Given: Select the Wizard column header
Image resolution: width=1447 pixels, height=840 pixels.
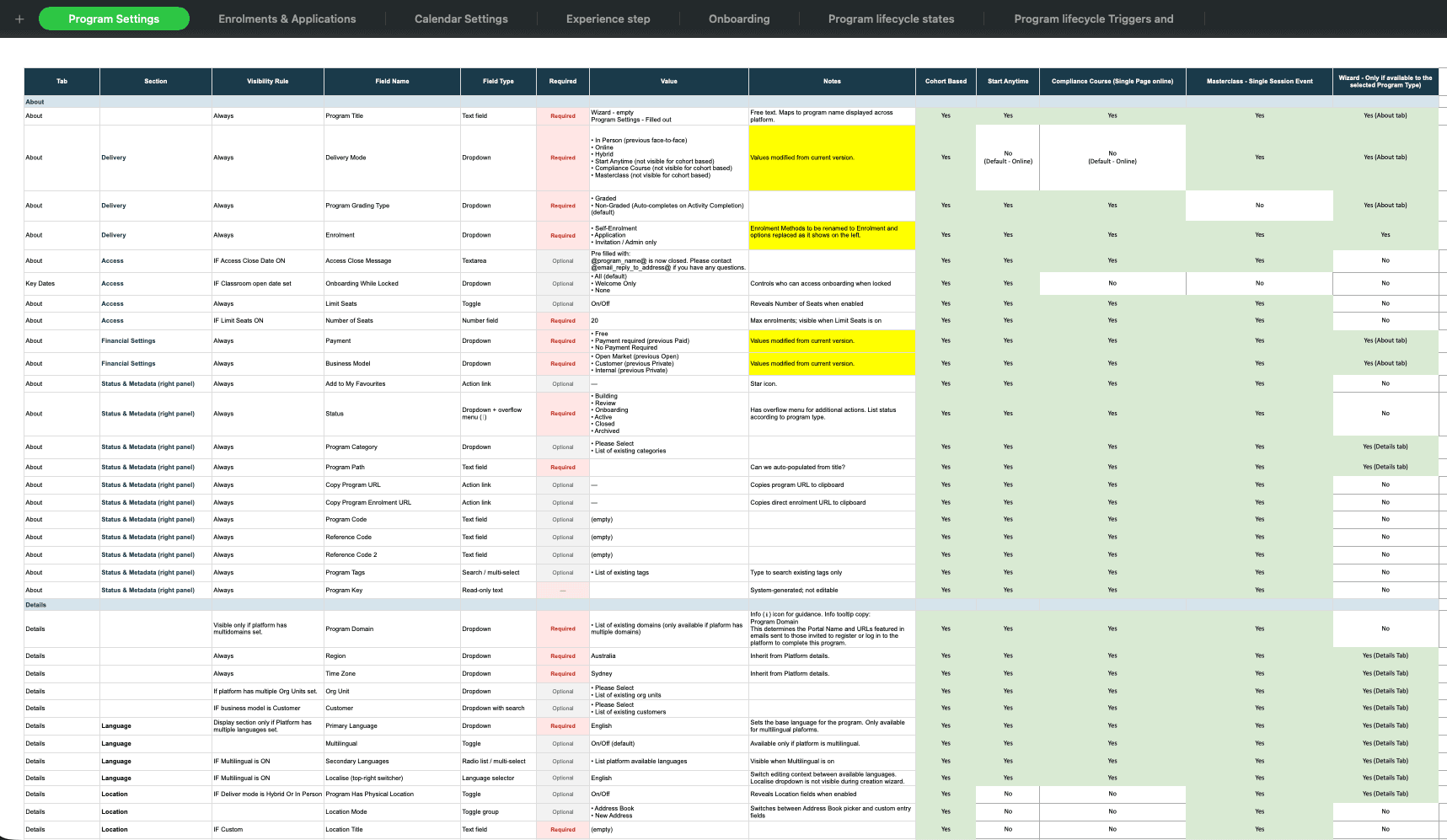Looking at the screenshot, I should pos(1385,82).
